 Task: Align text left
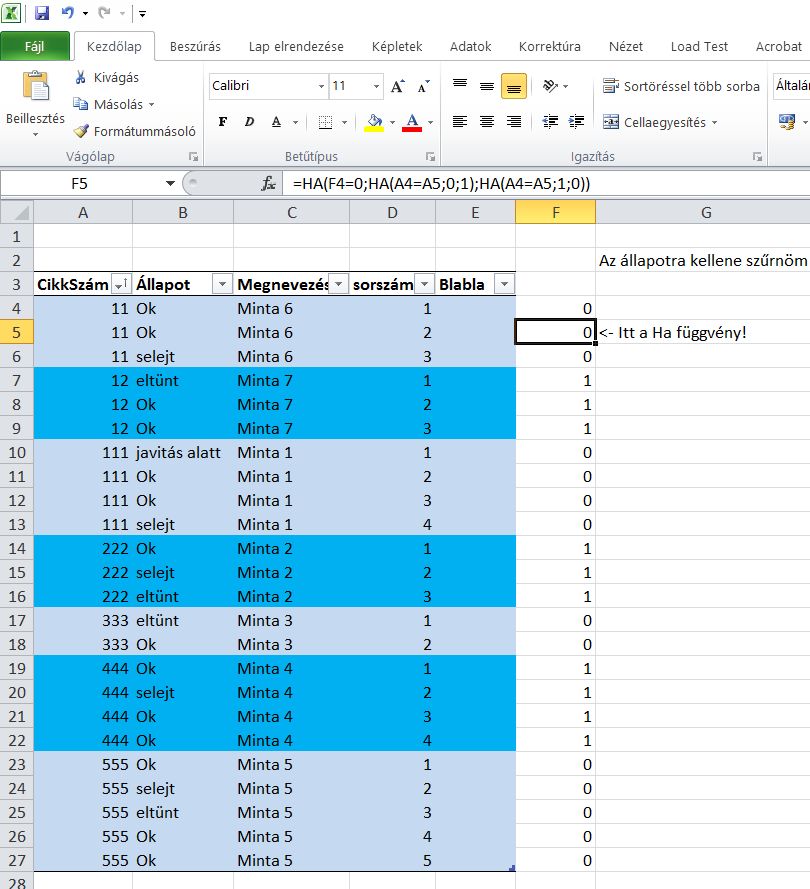click(460, 122)
